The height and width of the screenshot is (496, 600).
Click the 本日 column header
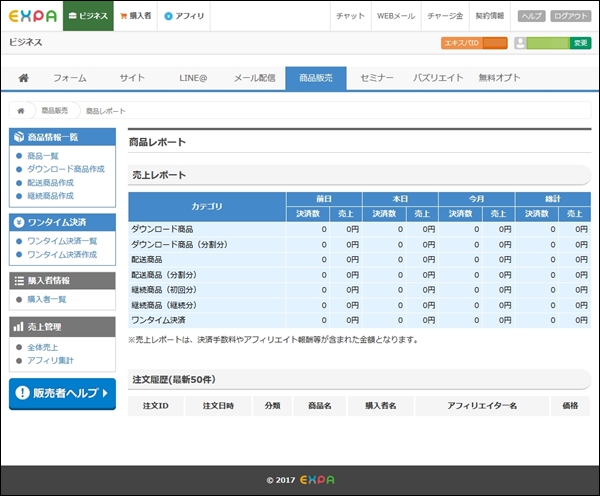(x=400, y=199)
